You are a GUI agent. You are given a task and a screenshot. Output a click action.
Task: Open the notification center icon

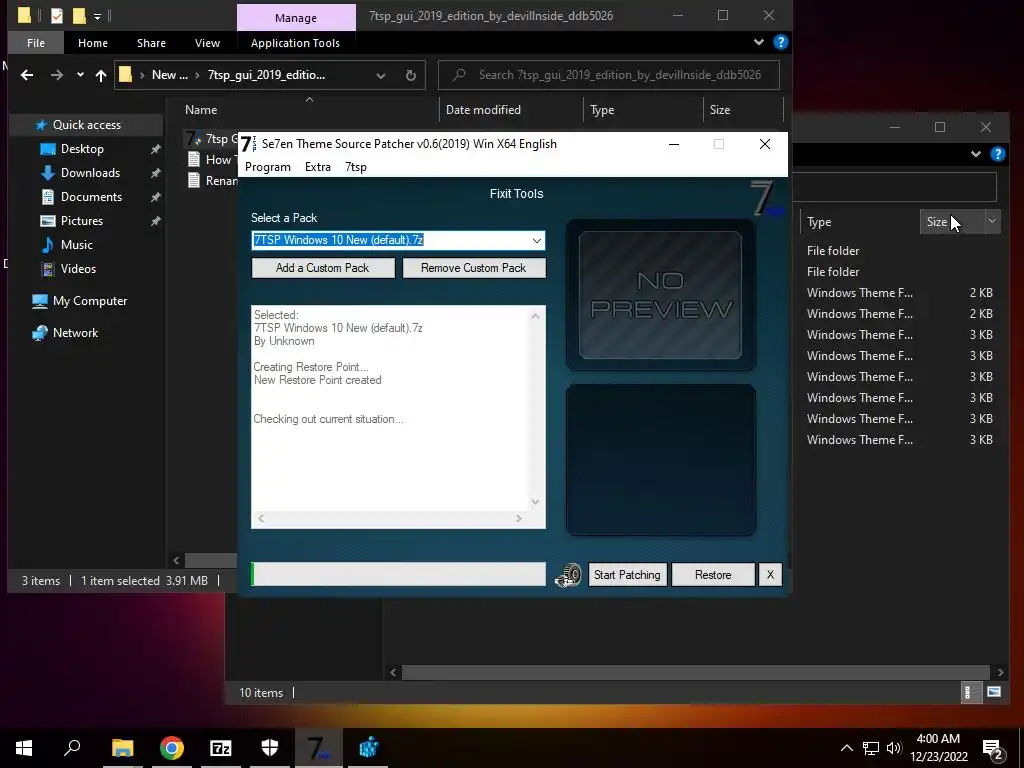[x=993, y=749]
